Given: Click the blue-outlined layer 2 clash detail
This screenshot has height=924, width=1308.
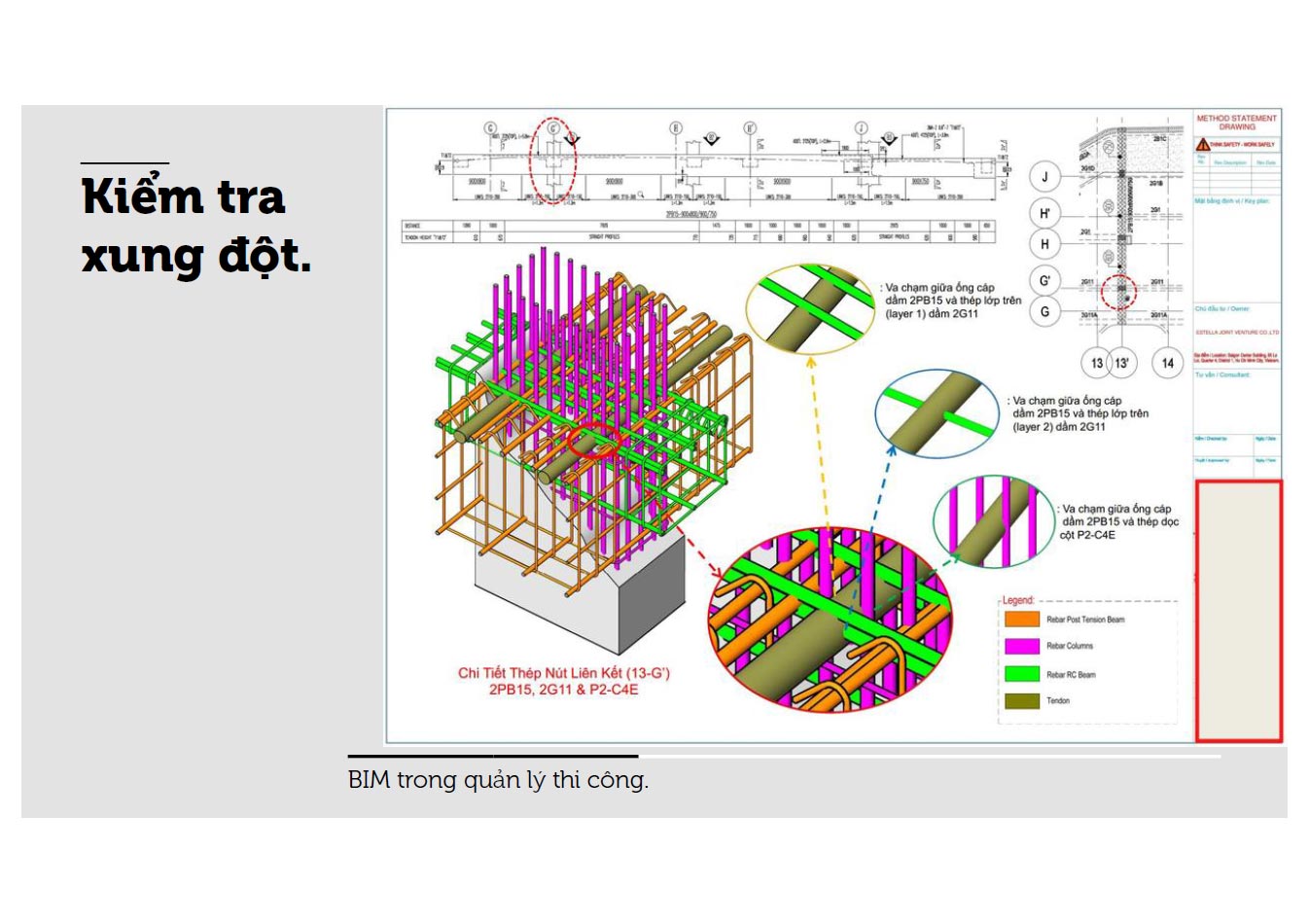Looking at the screenshot, I should [937, 413].
